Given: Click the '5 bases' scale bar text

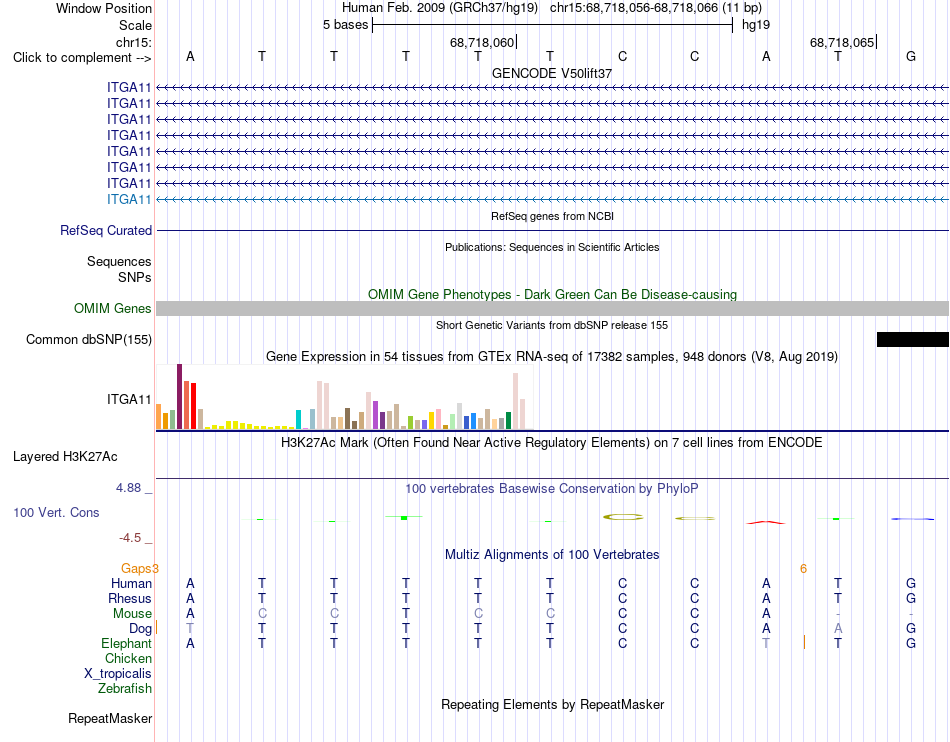Looking at the screenshot, I should pyautogui.click(x=345, y=25).
